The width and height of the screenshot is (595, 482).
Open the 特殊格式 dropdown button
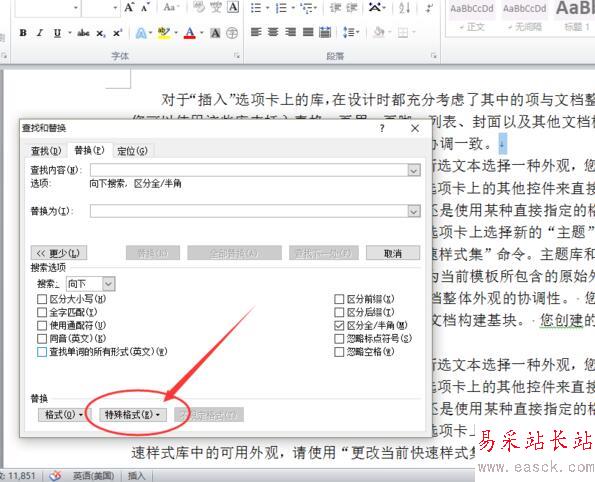point(132,415)
